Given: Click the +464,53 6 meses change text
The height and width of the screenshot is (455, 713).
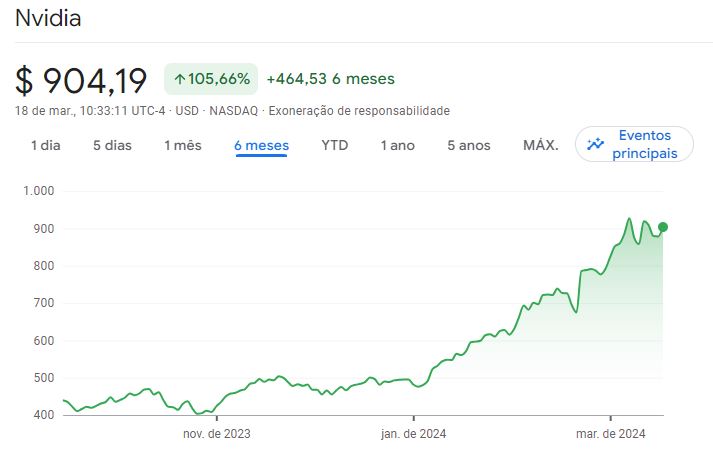Looking at the screenshot, I should [x=330, y=79].
